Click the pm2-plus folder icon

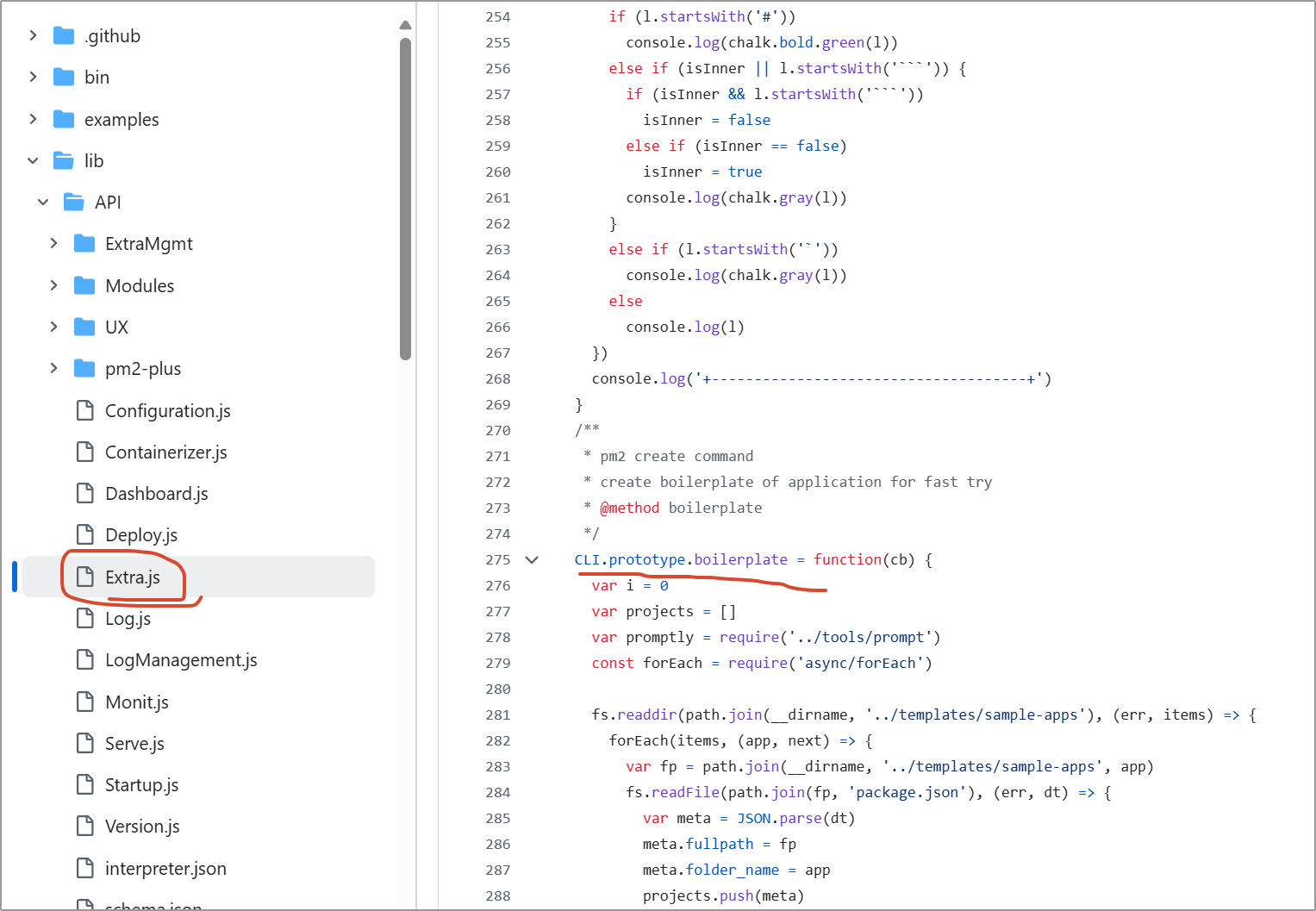[x=84, y=368]
